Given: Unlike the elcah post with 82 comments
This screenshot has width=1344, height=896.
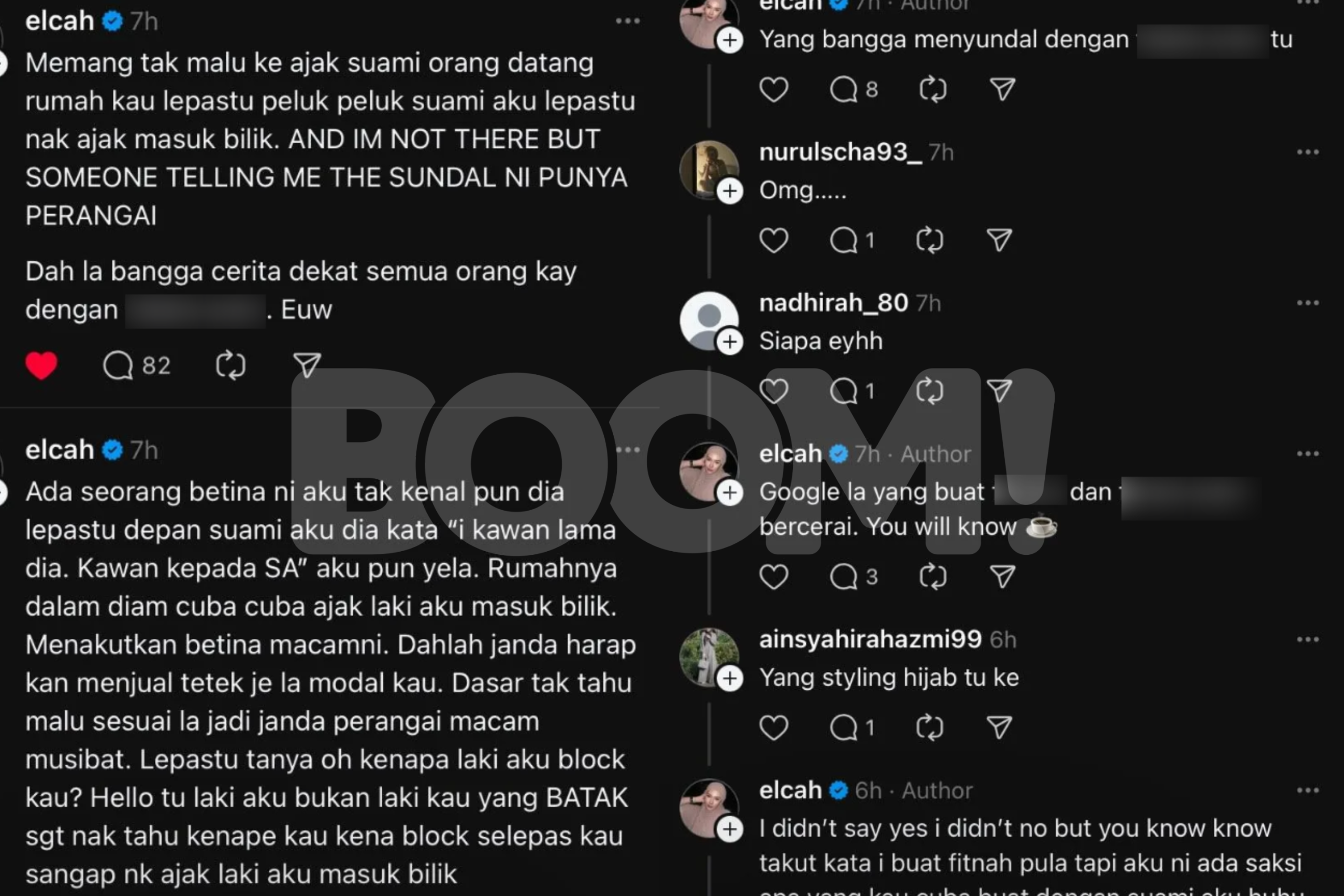Looking at the screenshot, I should (41, 365).
